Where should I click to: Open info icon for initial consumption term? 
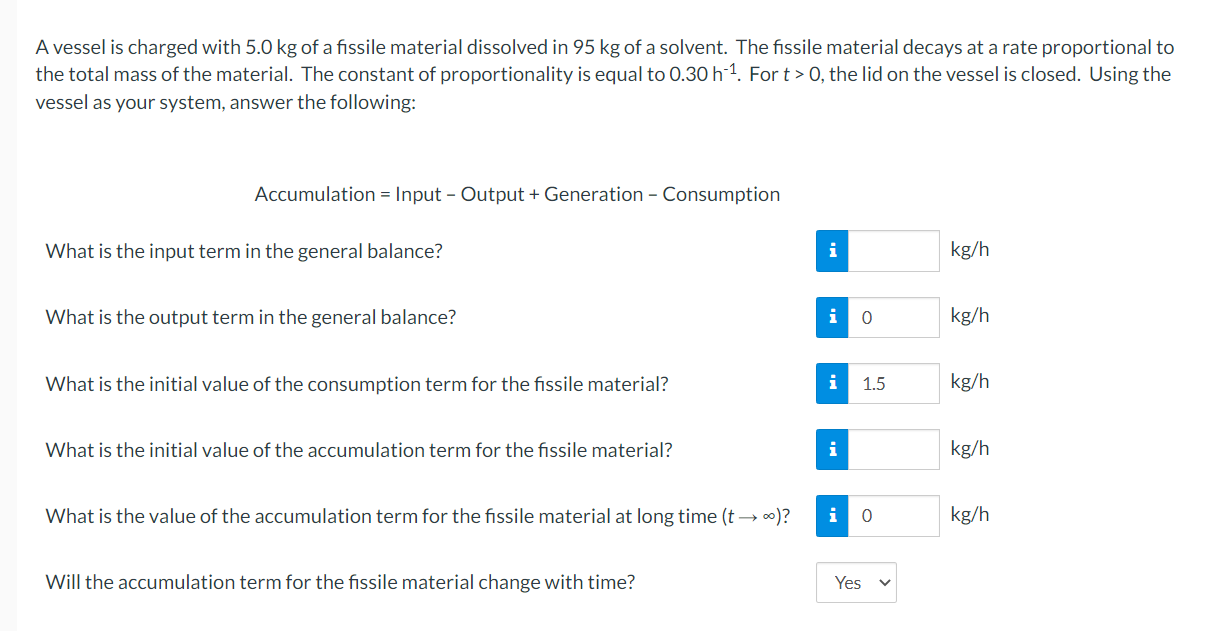[832, 383]
